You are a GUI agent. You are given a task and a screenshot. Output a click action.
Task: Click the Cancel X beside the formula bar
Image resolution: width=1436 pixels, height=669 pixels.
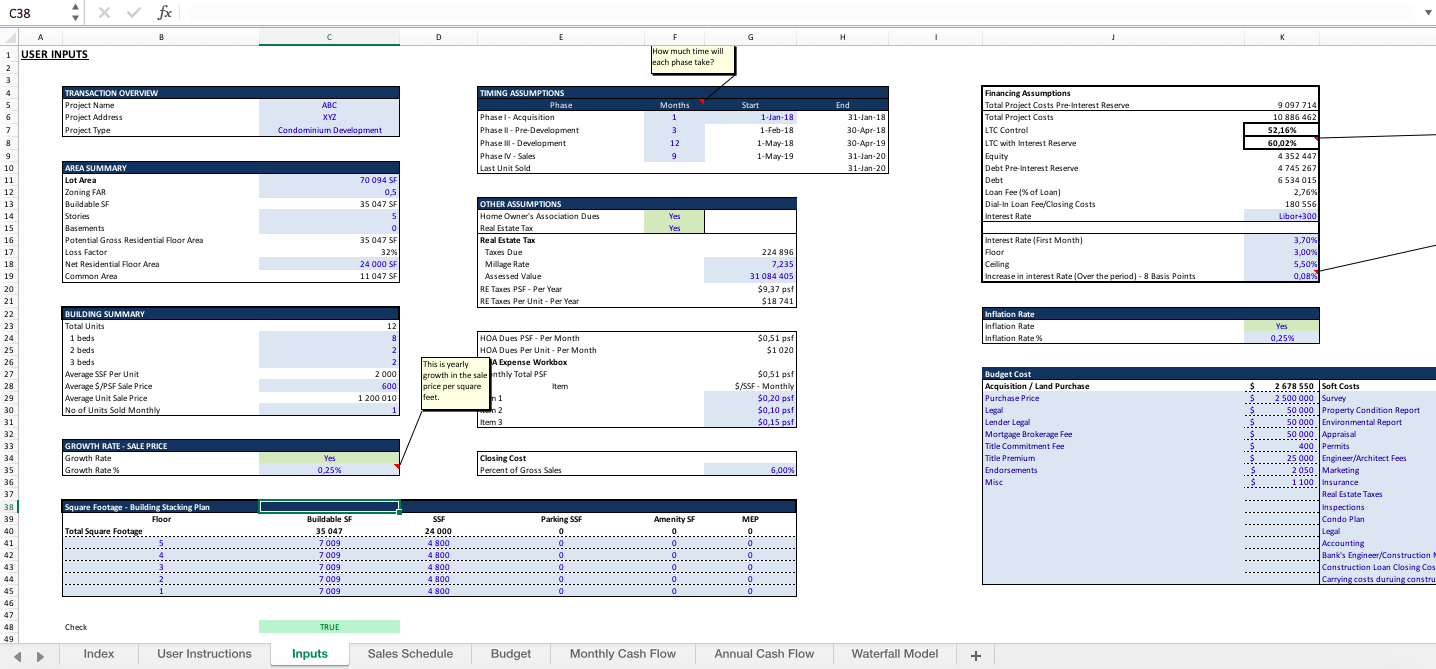tap(104, 12)
